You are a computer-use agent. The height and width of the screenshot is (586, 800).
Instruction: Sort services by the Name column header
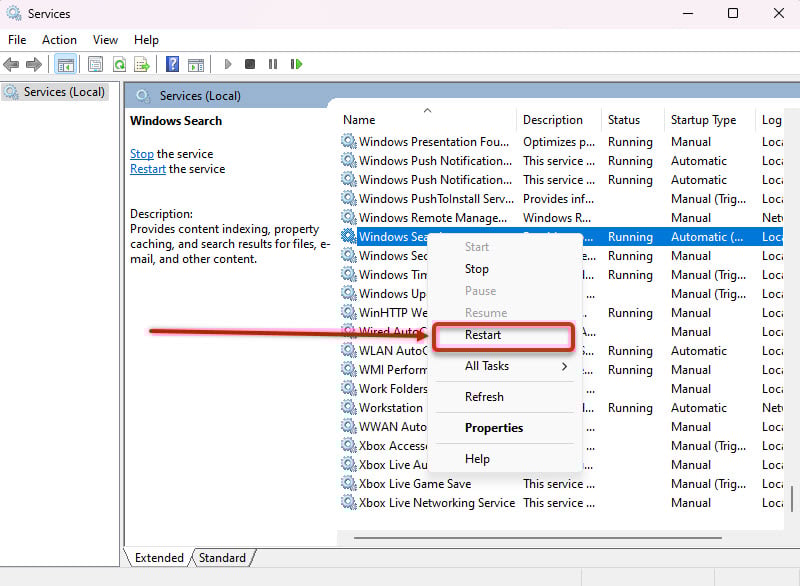pyautogui.click(x=429, y=120)
